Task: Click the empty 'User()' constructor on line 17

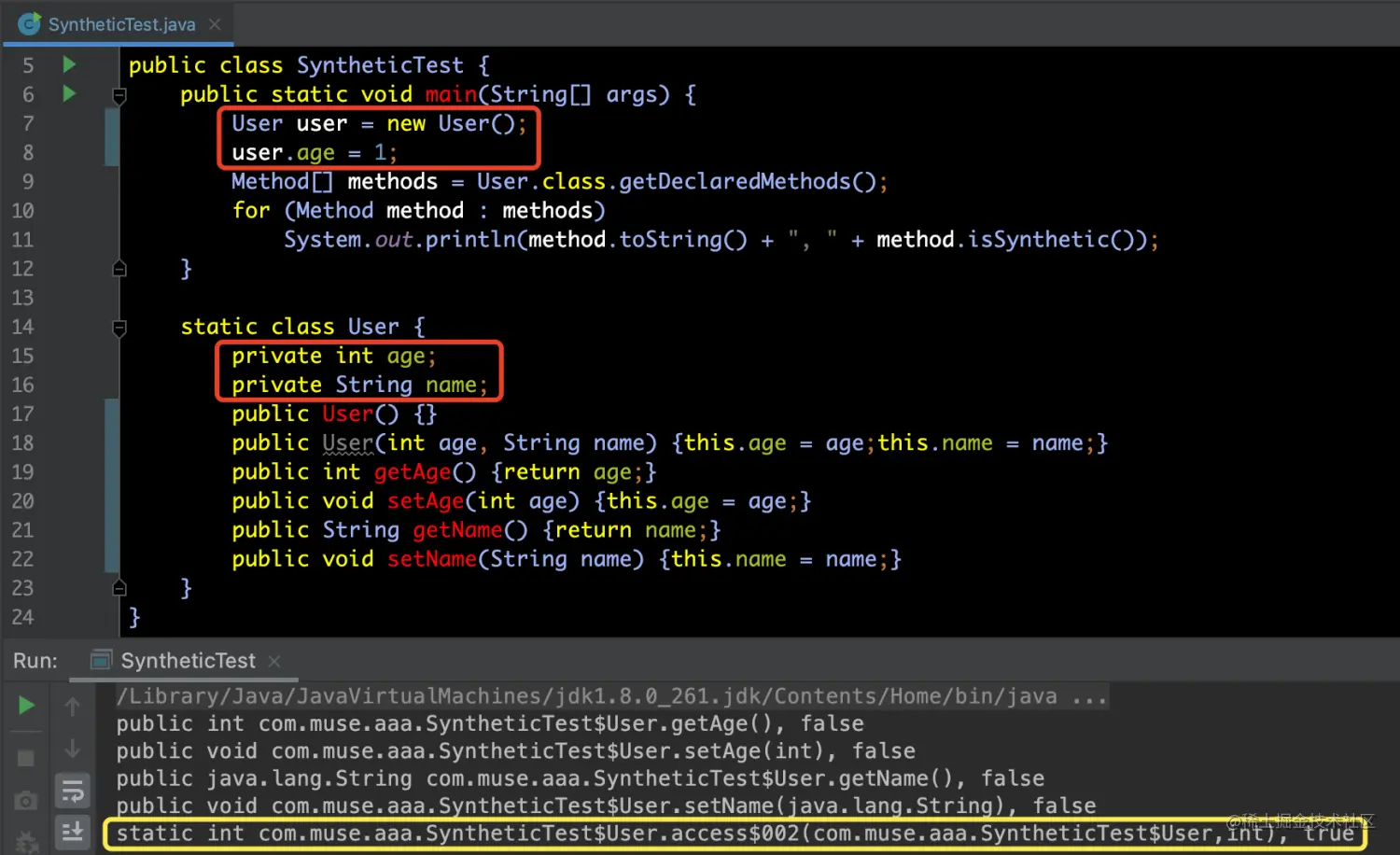Action: click(360, 413)
